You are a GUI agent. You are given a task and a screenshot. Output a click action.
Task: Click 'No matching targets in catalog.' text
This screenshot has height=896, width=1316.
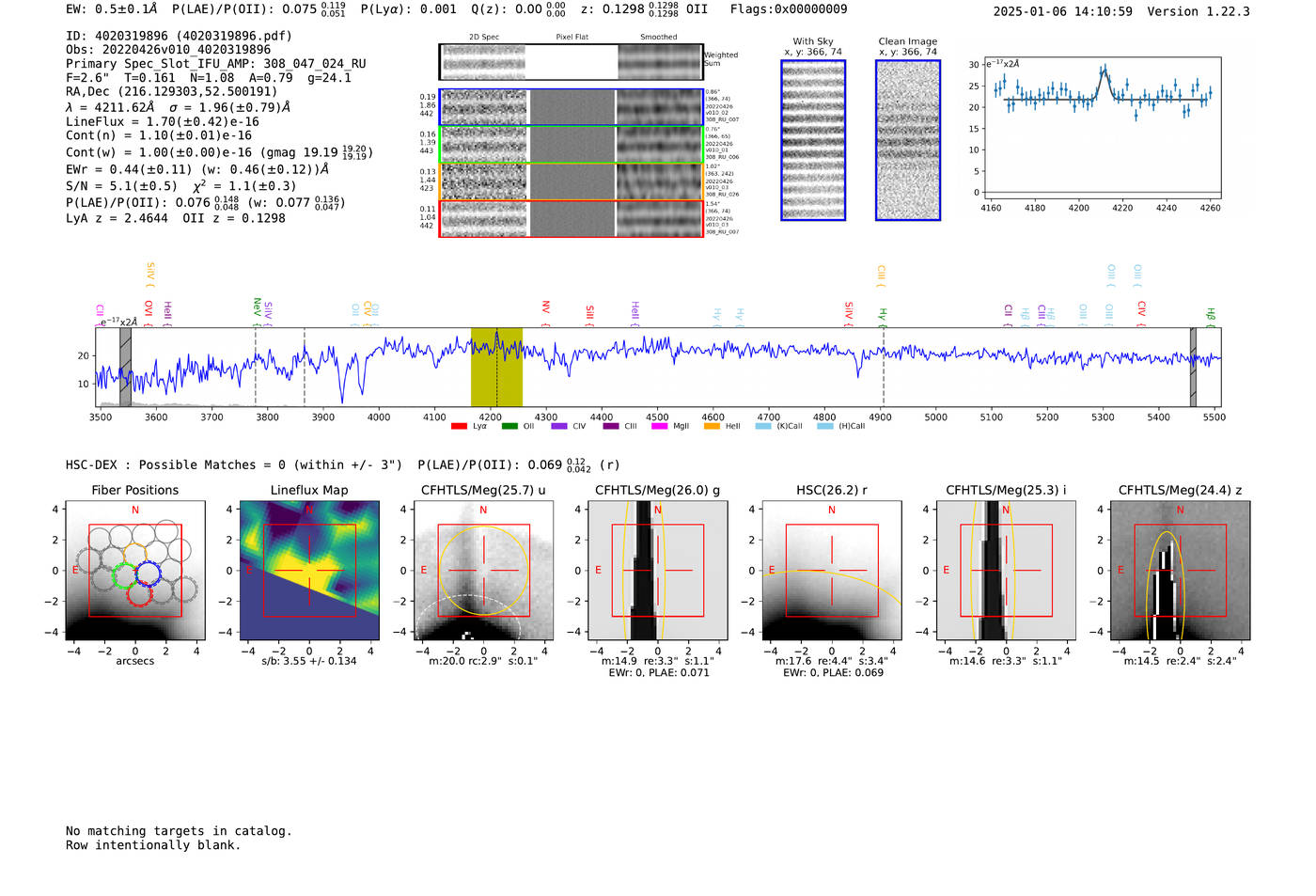[x=179, y=831]
